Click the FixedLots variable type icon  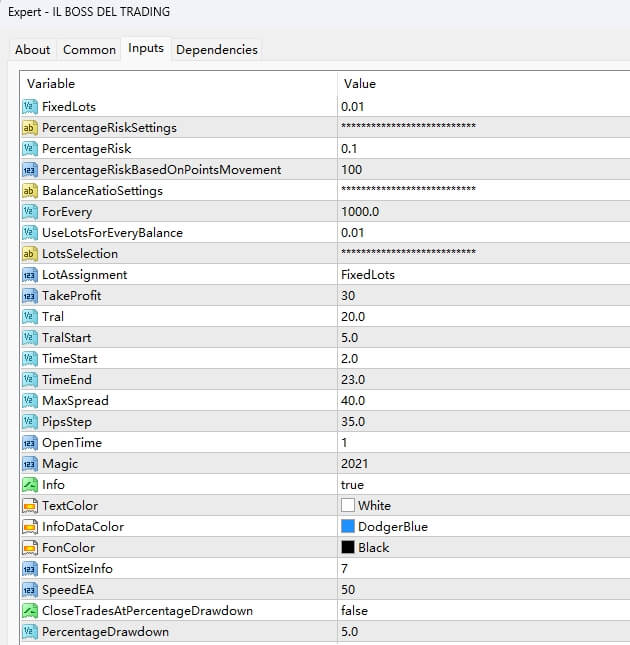[29, 107]
